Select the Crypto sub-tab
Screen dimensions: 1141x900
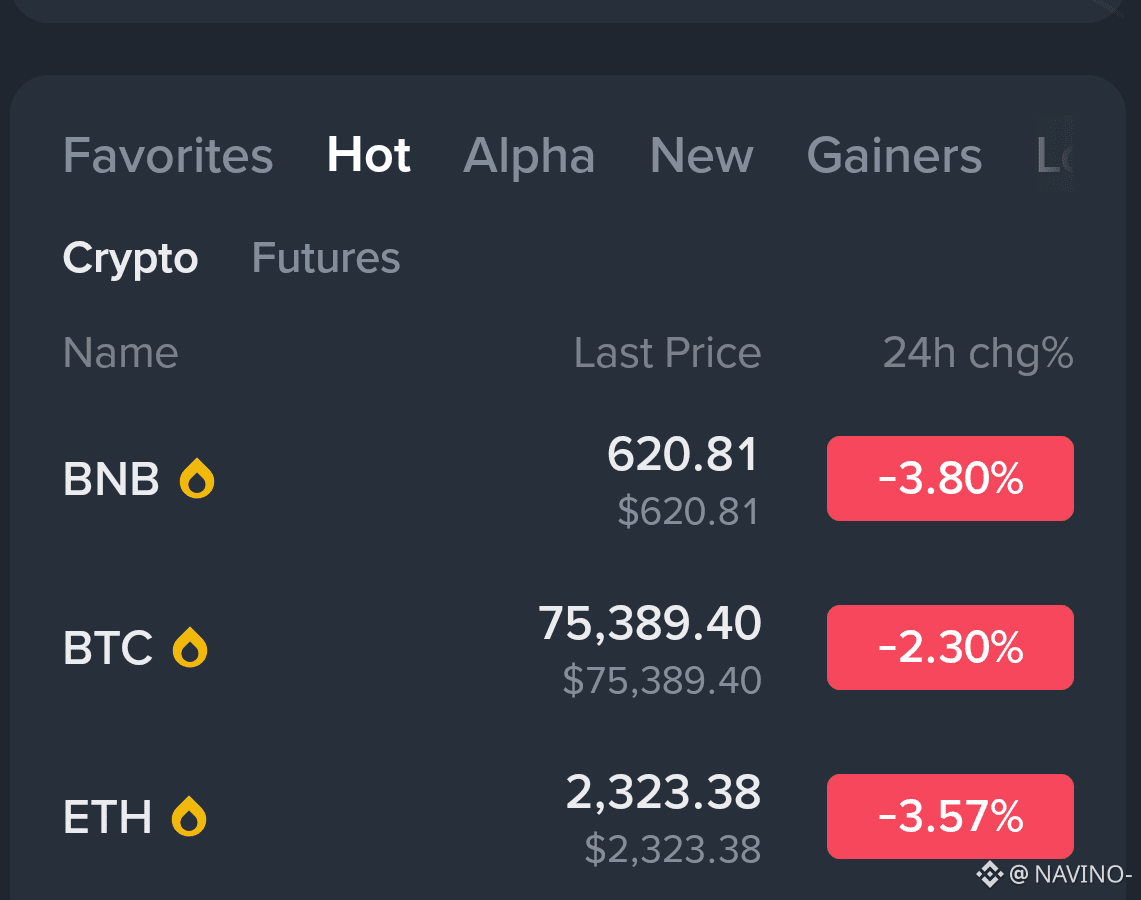(x=130, y=258)
